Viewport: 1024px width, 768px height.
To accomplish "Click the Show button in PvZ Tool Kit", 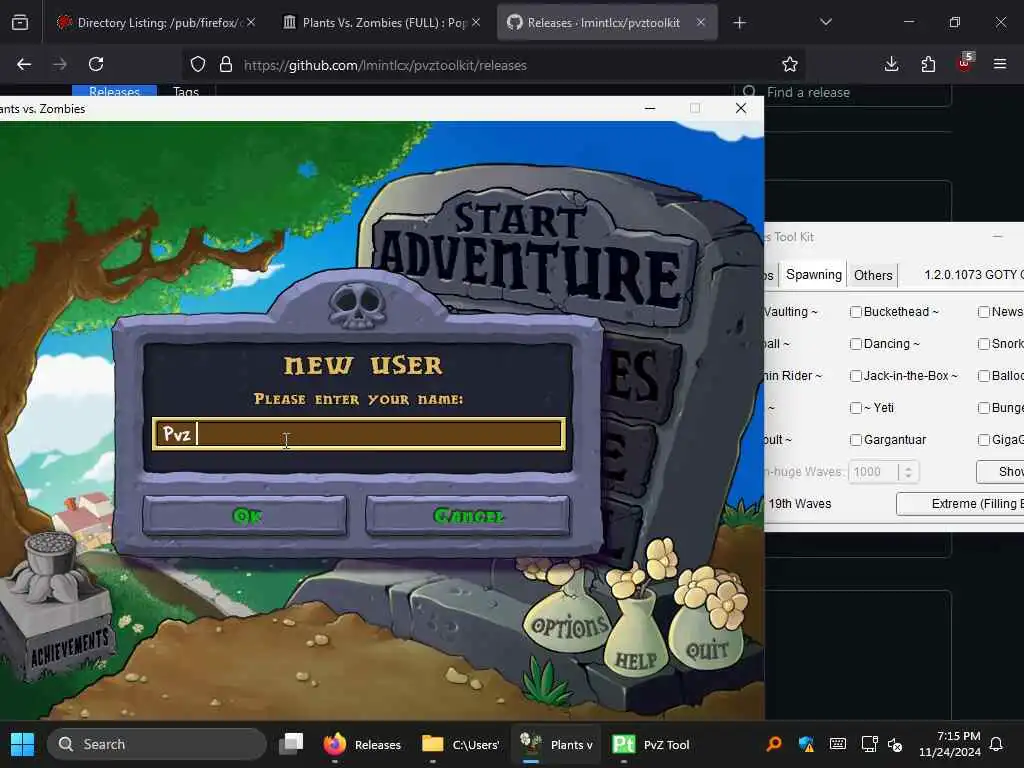I will pyautogui.click(x=1000, y=472).
